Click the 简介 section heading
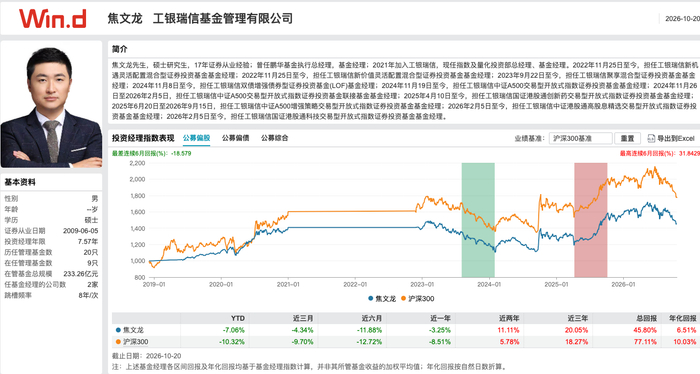700x374 pixels. pyautogui.click(x=119, y=49)
